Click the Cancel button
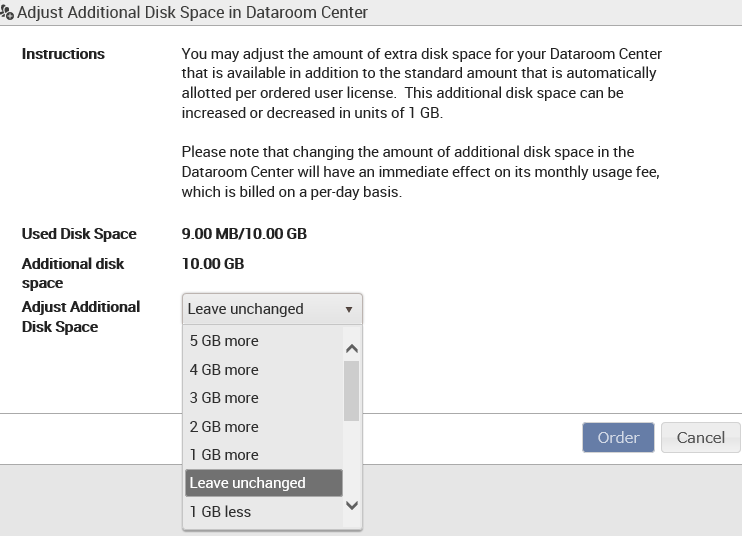Image resolution: width=742 pixels, height=536 pixels. [700, 438]
